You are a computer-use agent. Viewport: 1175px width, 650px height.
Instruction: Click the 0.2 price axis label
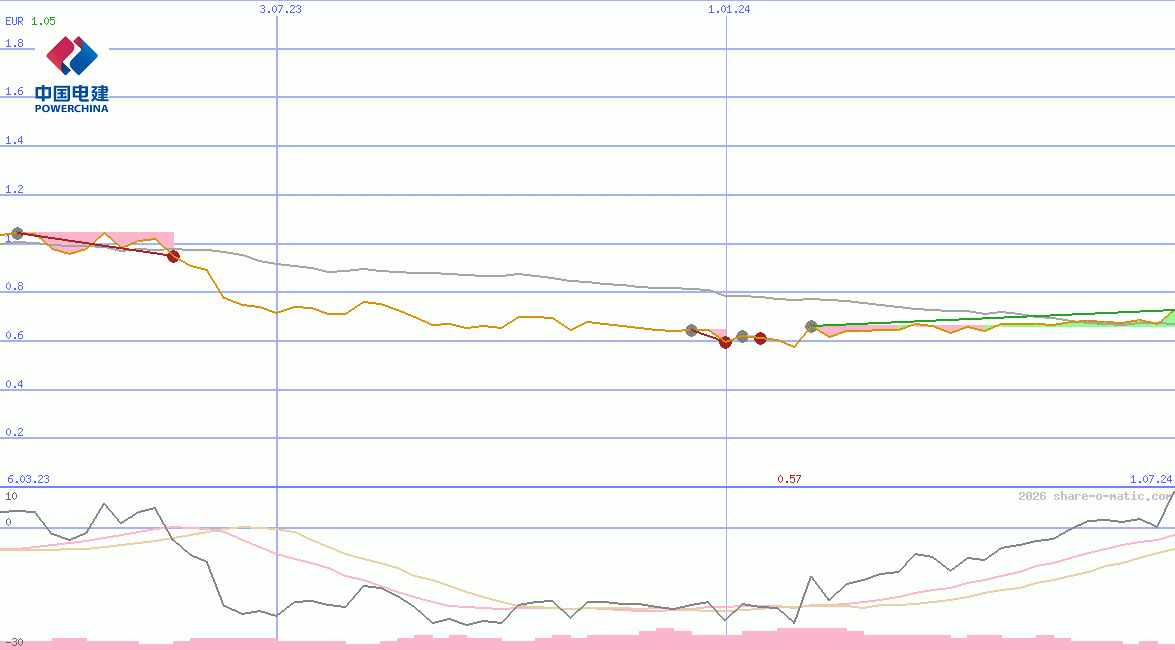[x=14, y=433]
